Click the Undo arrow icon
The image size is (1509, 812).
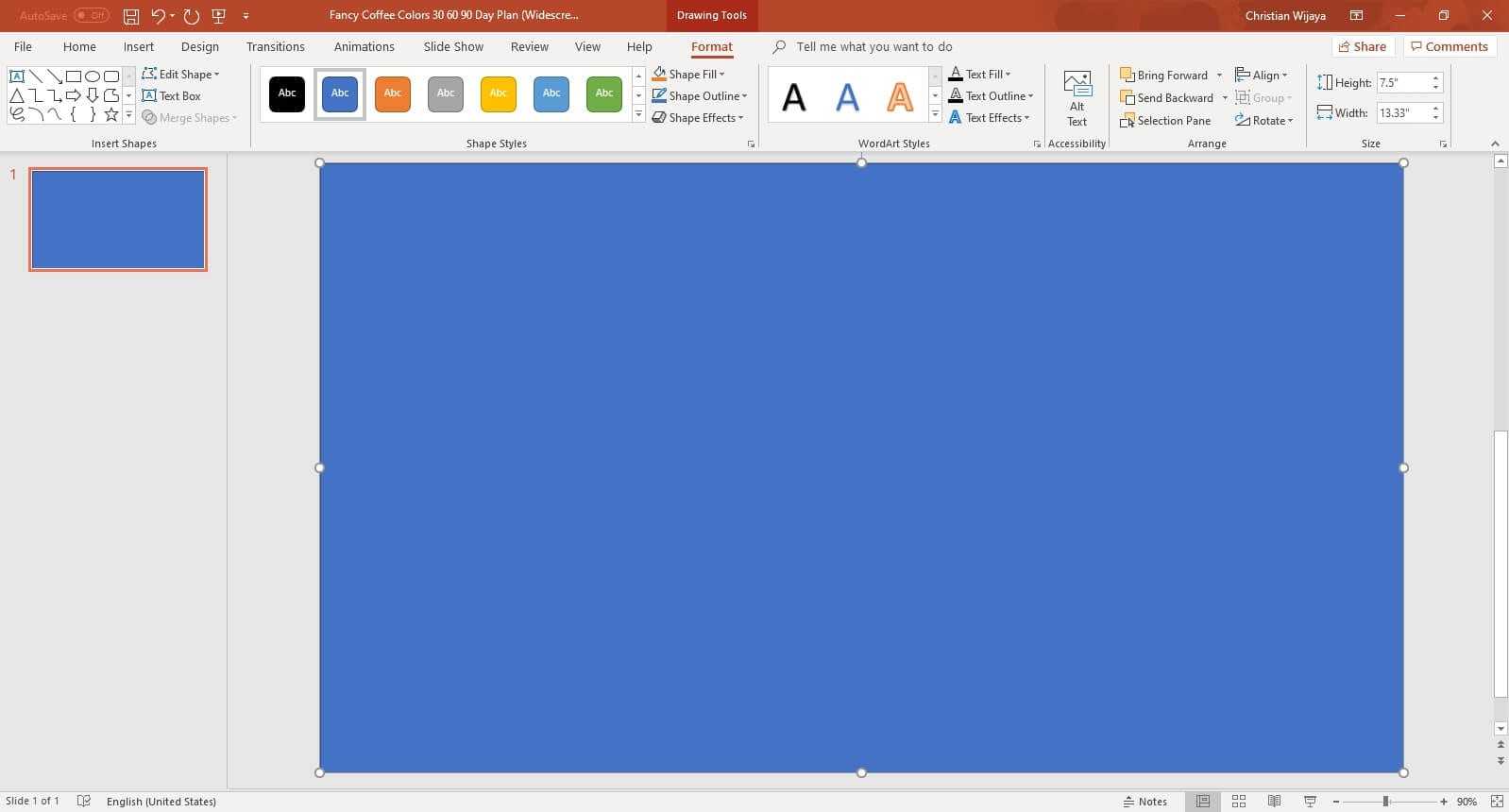158,16
